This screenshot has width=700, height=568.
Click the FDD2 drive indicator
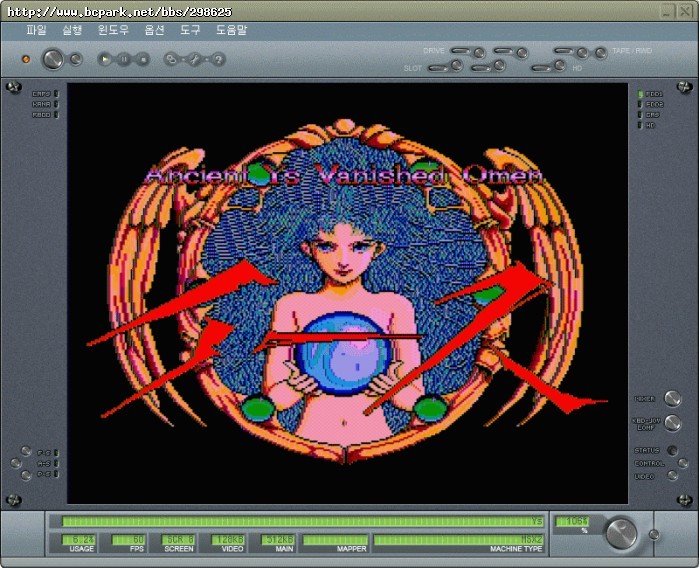tap(651, 104)
